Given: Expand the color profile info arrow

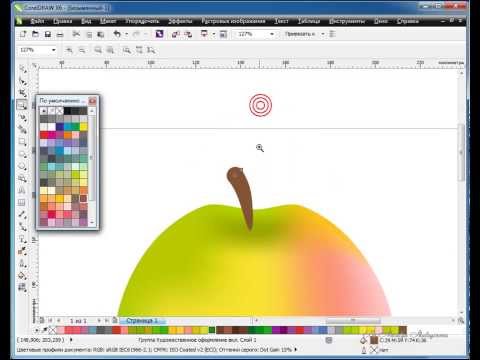Looking at the screenshot, I should coord(295,349).
